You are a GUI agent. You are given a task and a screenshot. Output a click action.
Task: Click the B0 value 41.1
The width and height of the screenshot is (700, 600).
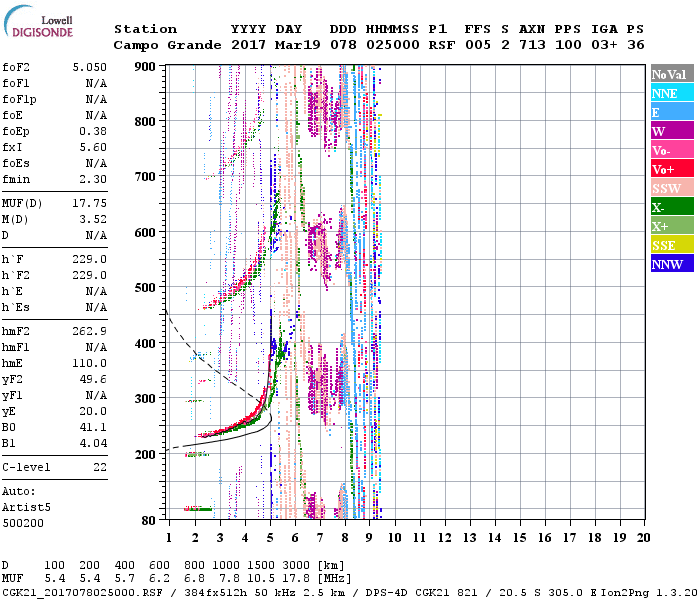coord(95,427)
